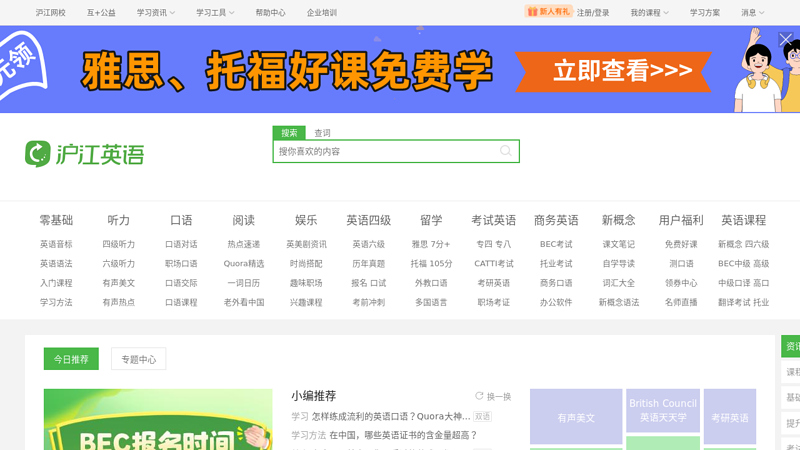Open article 怎样练成流利的英语口语
The image size is (800, 450).
[391, 416]
